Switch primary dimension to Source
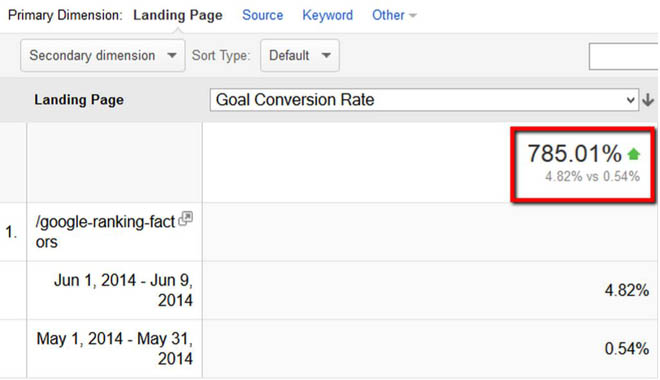 click(x=262, y=15)
